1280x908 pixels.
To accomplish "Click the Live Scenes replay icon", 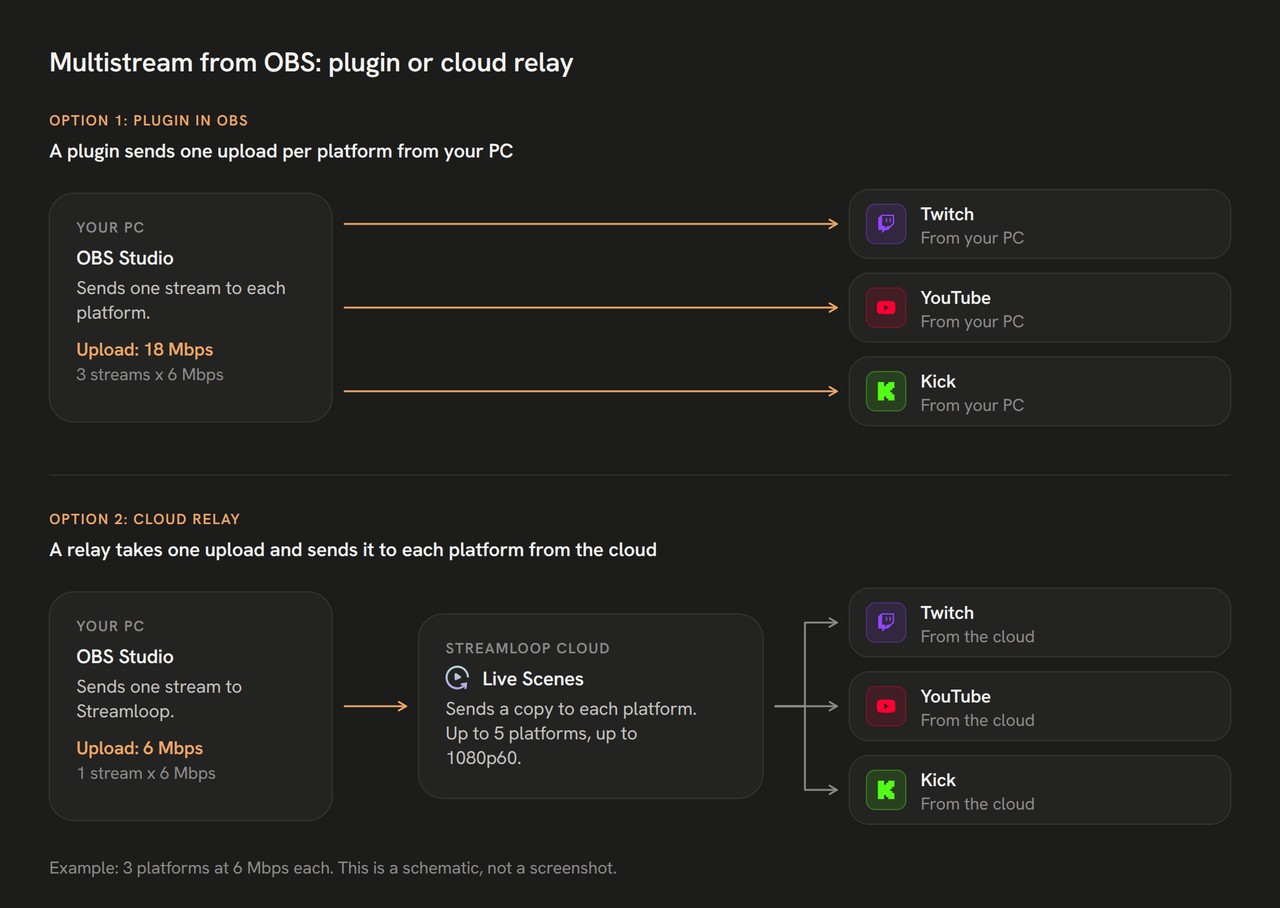I will click(457, 678).
